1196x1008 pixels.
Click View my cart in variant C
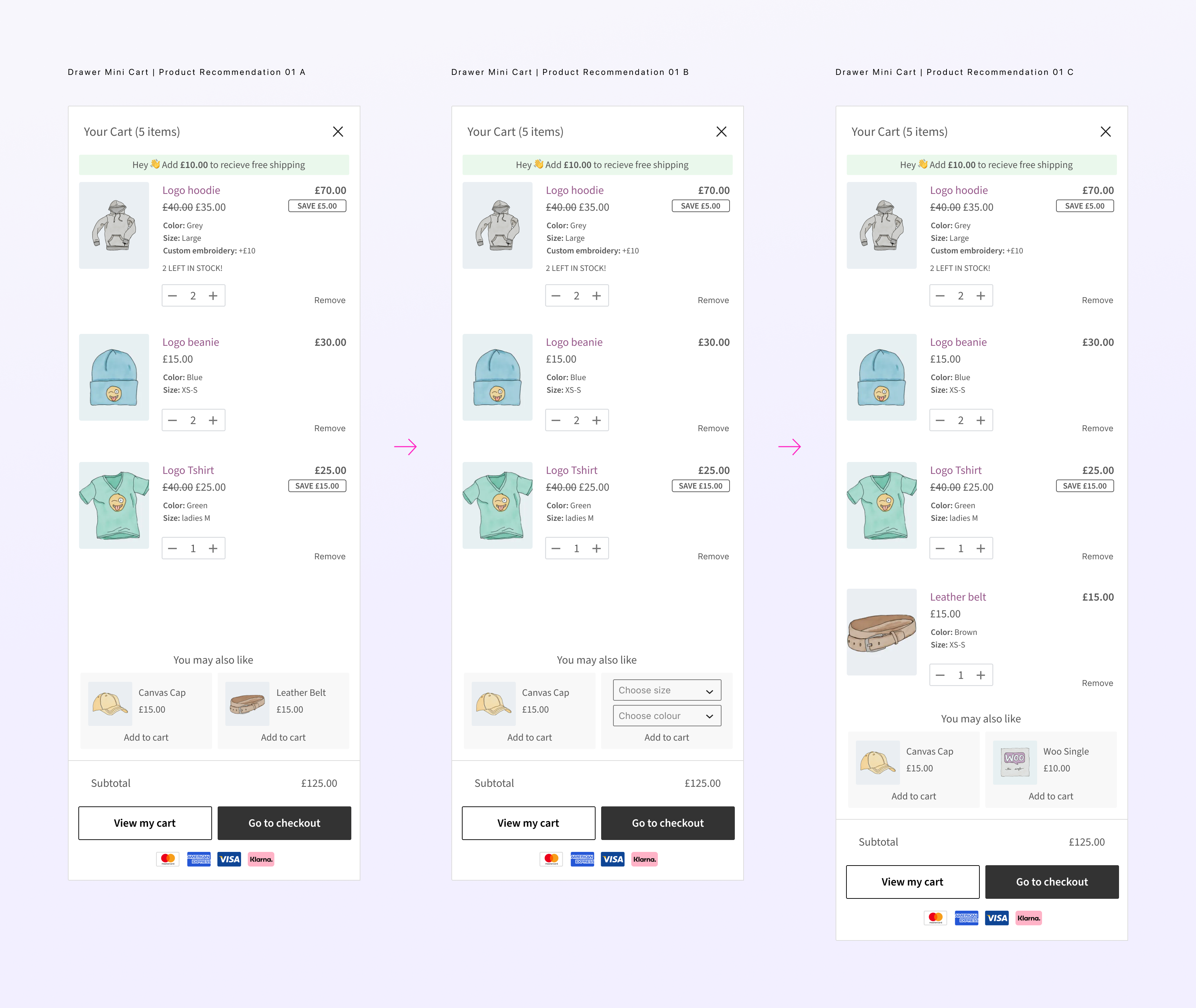pyautogui.click(x=912, y=882)
